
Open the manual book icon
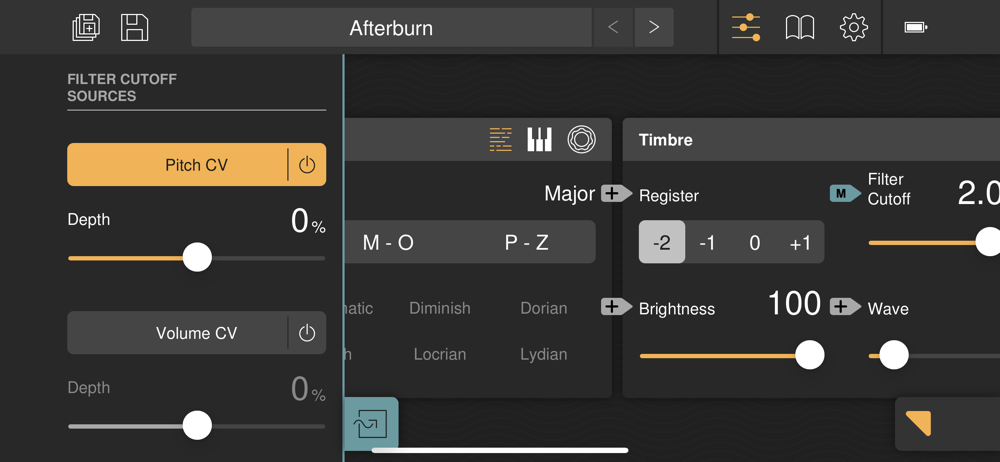click(x=799, y=27)
